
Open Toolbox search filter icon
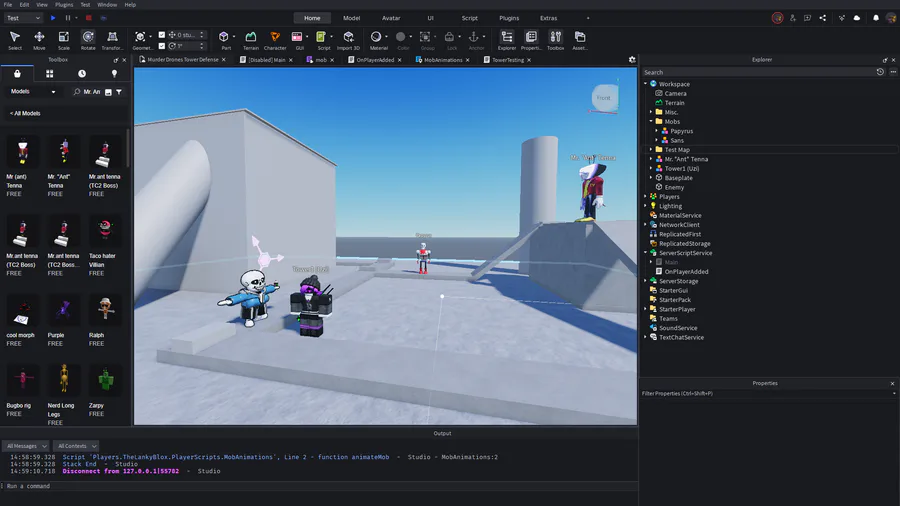coord(119,92)
